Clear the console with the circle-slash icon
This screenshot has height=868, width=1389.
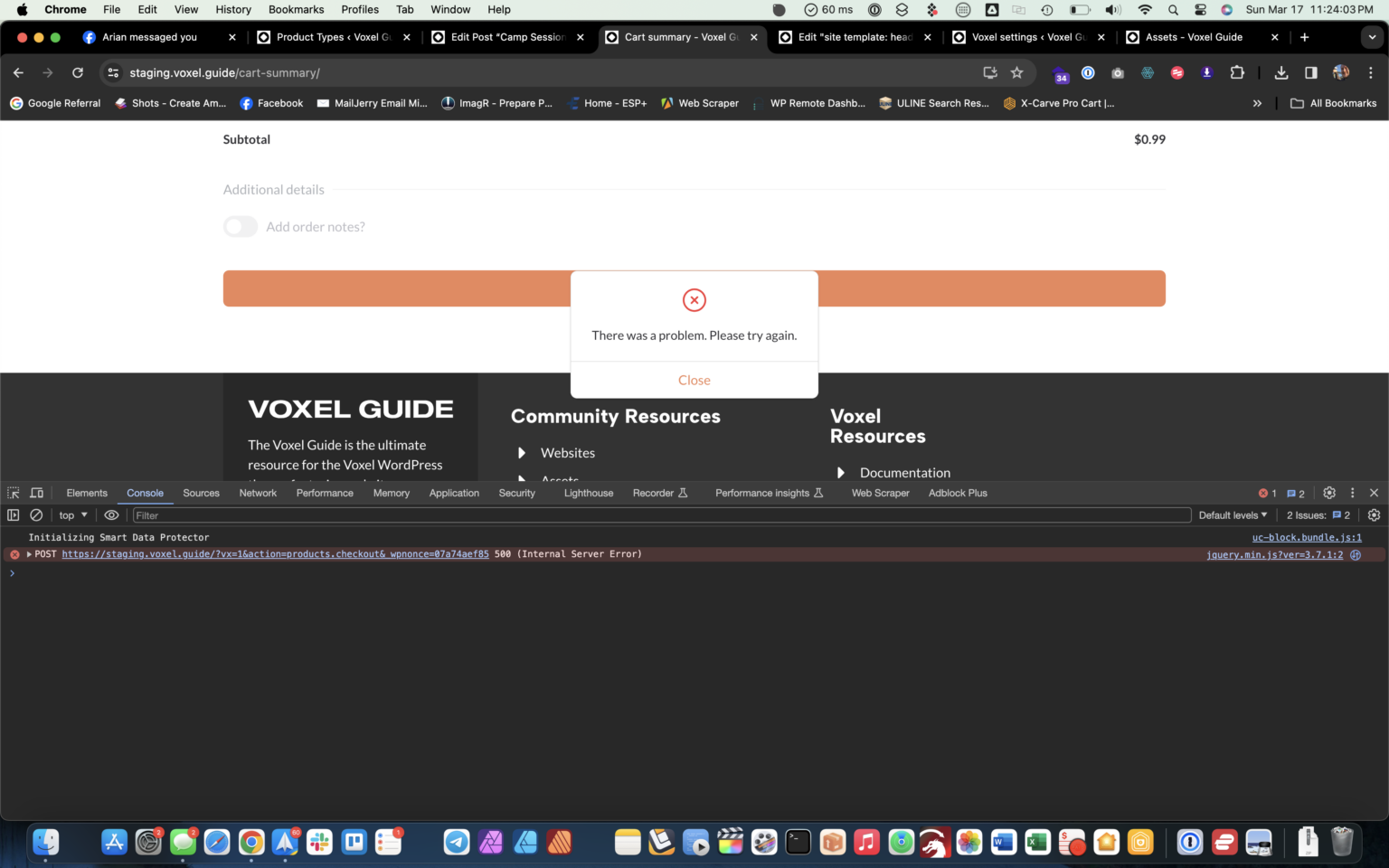[x=36, y=514]
